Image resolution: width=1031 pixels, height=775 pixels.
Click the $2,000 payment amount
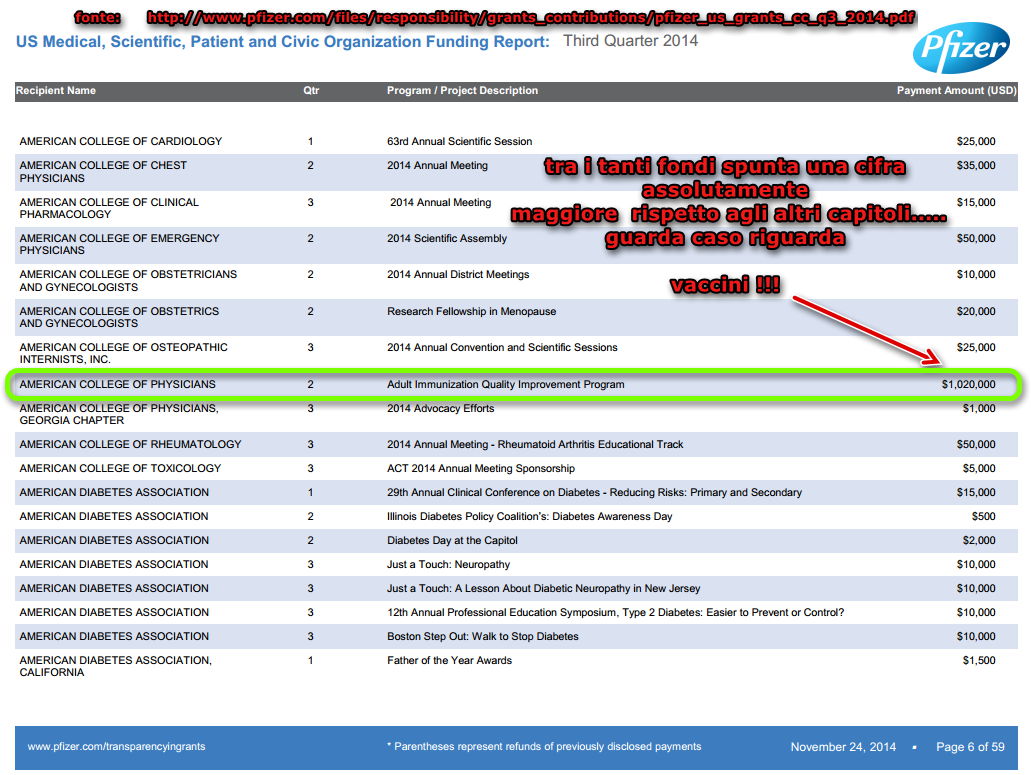point(979,541)
